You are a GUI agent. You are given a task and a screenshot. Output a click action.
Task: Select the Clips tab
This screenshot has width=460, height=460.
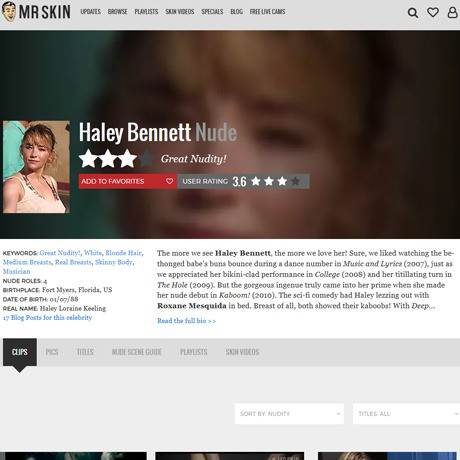(20, 352)
